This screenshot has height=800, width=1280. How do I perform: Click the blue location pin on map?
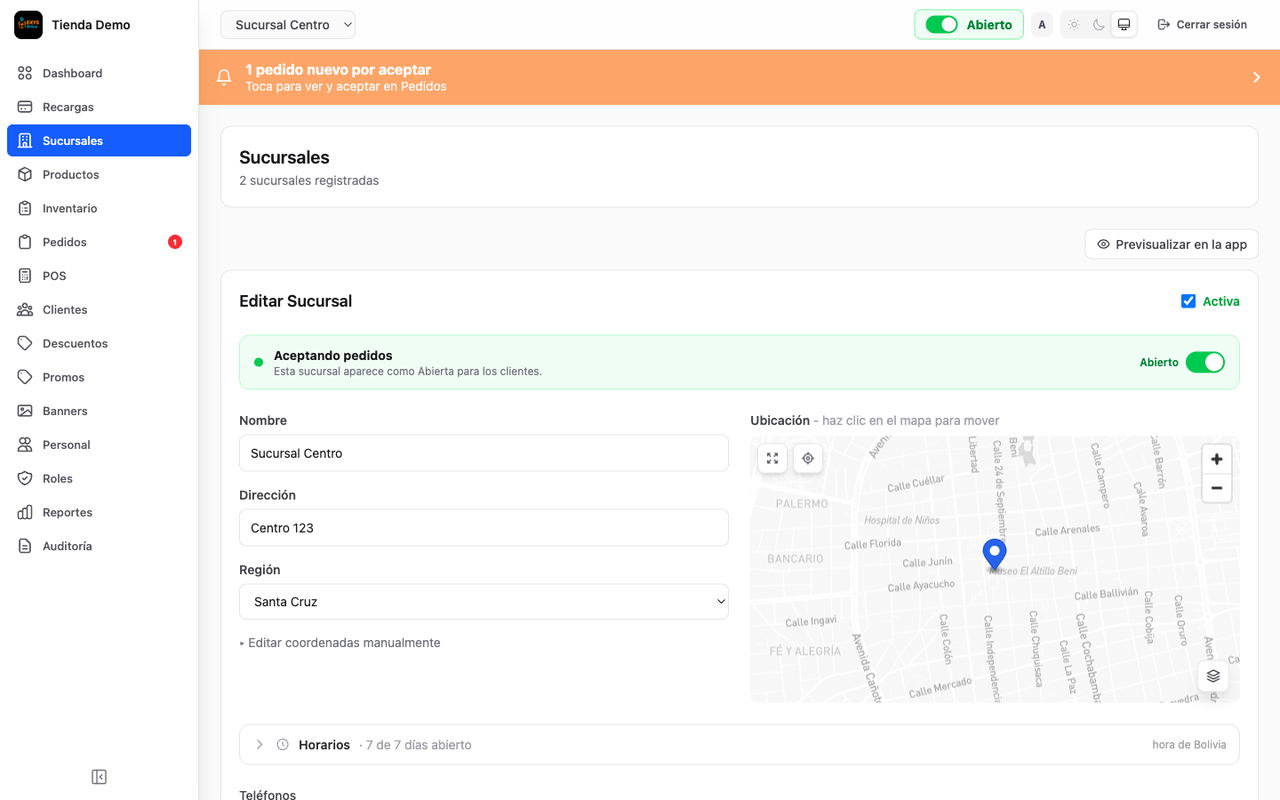point(994,554)
